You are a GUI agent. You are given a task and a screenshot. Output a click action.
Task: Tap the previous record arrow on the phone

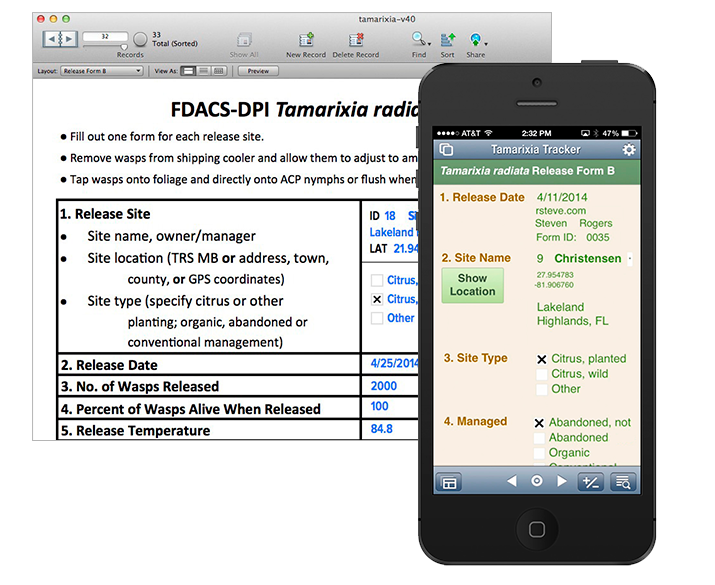[x=512, y=481]
